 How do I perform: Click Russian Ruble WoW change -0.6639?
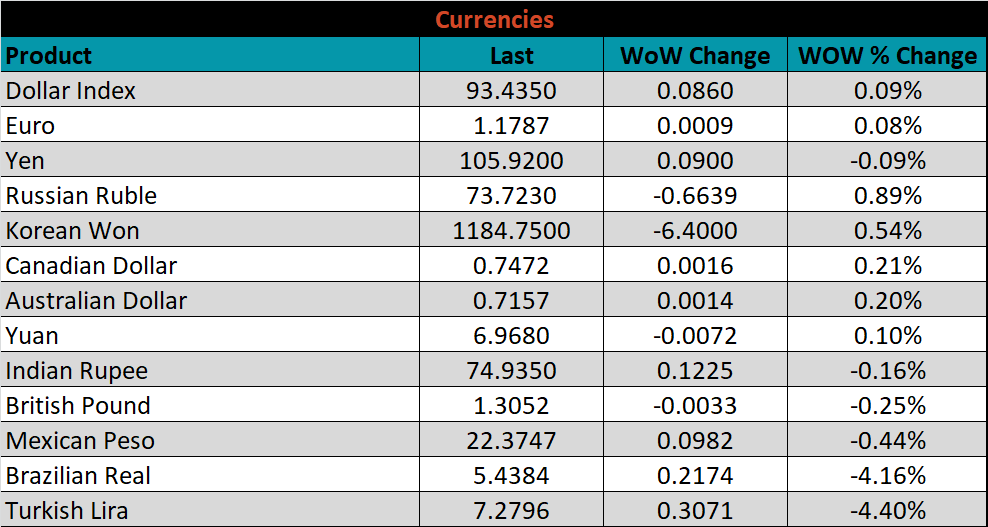point(695,196)
